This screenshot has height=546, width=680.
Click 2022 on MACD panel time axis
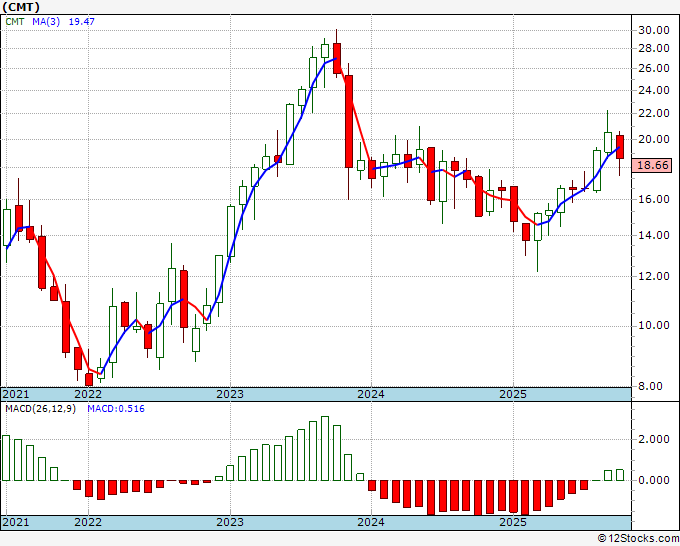point(88,522)
